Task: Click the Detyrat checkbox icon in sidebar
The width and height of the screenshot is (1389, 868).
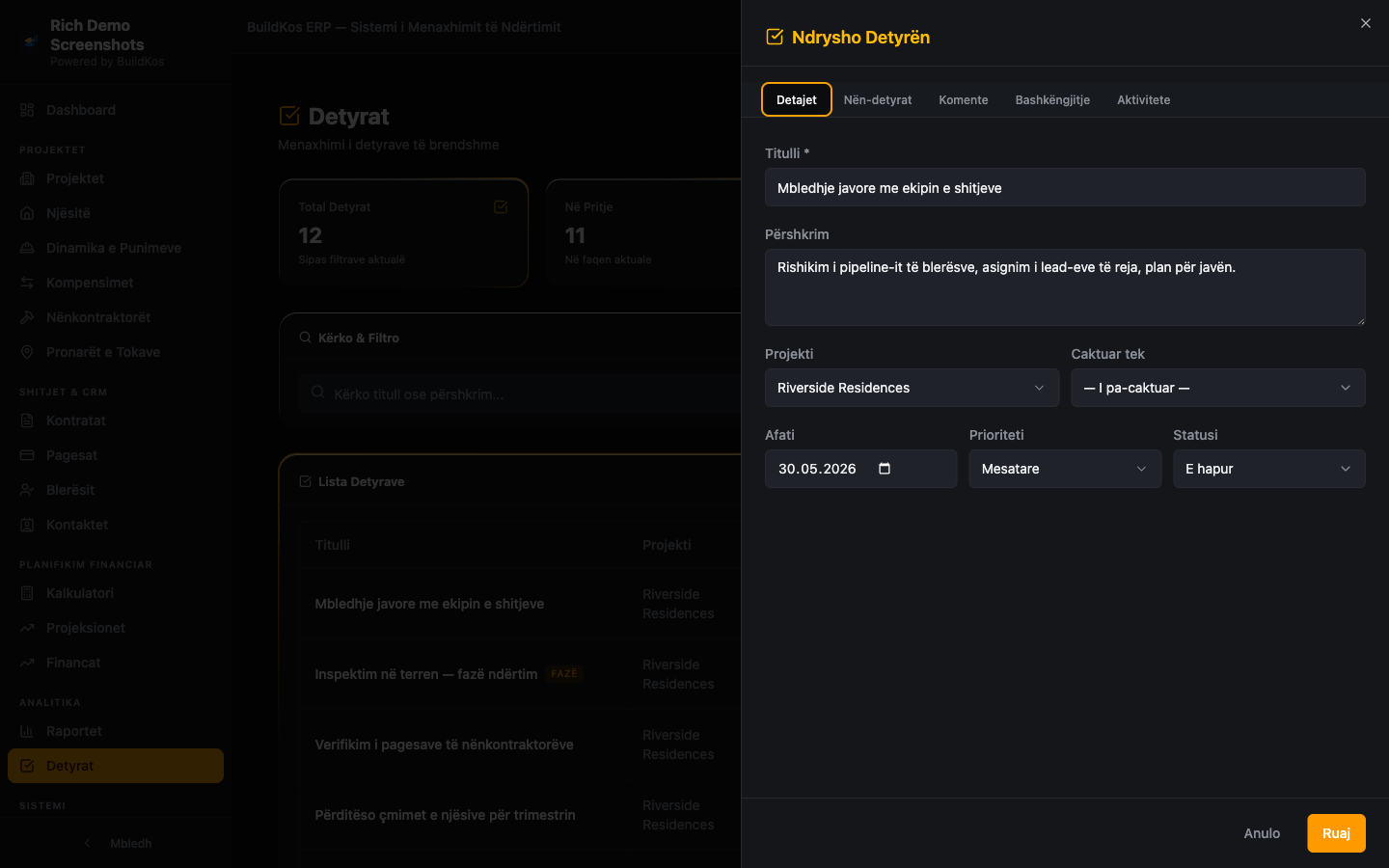Action: pyautogui.click(x=27, y=766)
